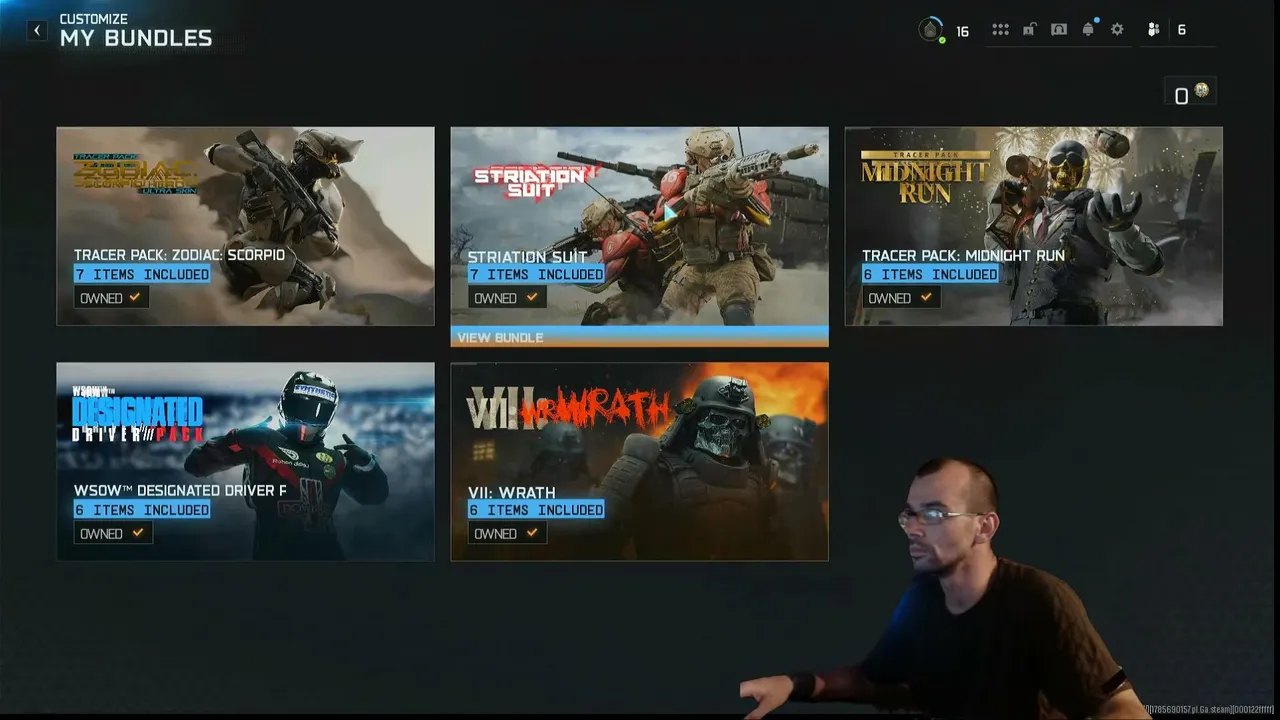The width and height of the screenshot is (1280, 720).
Task: Go back using the arrow beside Customize
Action: coord(37,30)
